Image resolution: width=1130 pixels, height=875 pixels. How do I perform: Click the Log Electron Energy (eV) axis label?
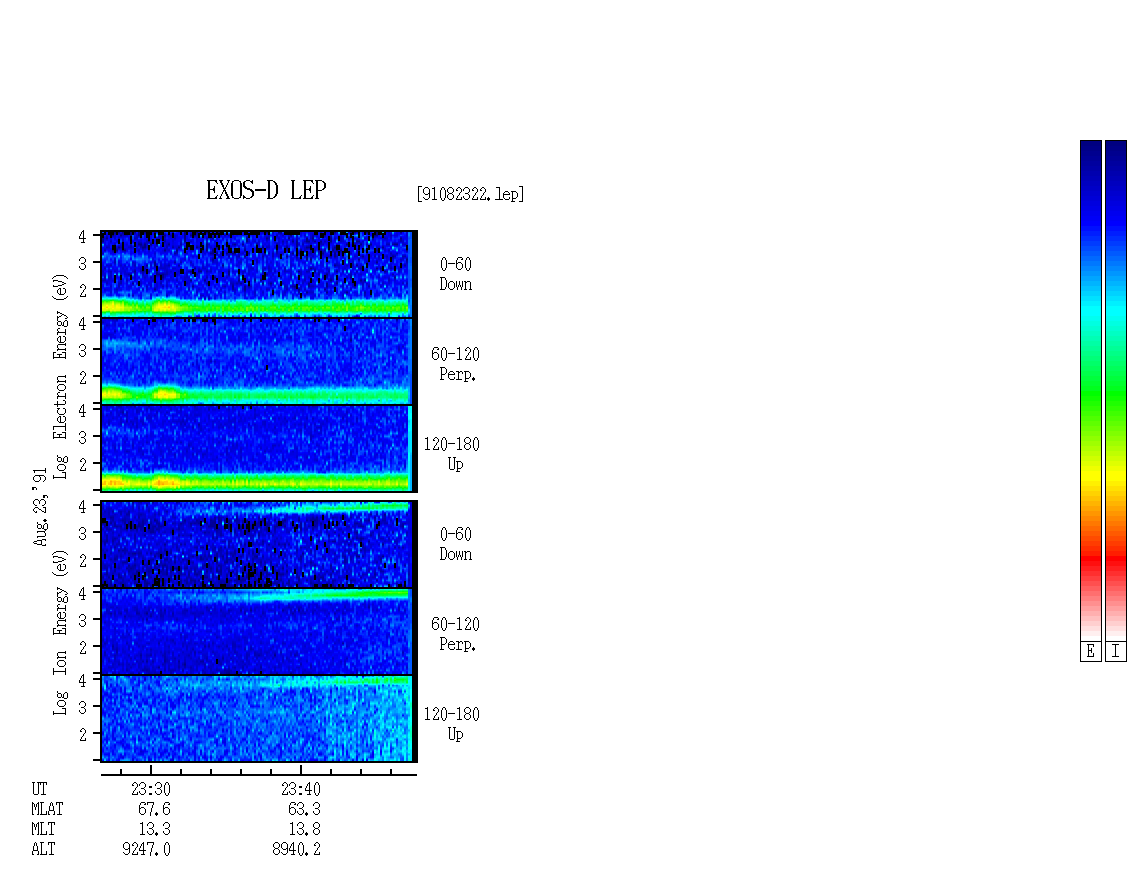60,376
